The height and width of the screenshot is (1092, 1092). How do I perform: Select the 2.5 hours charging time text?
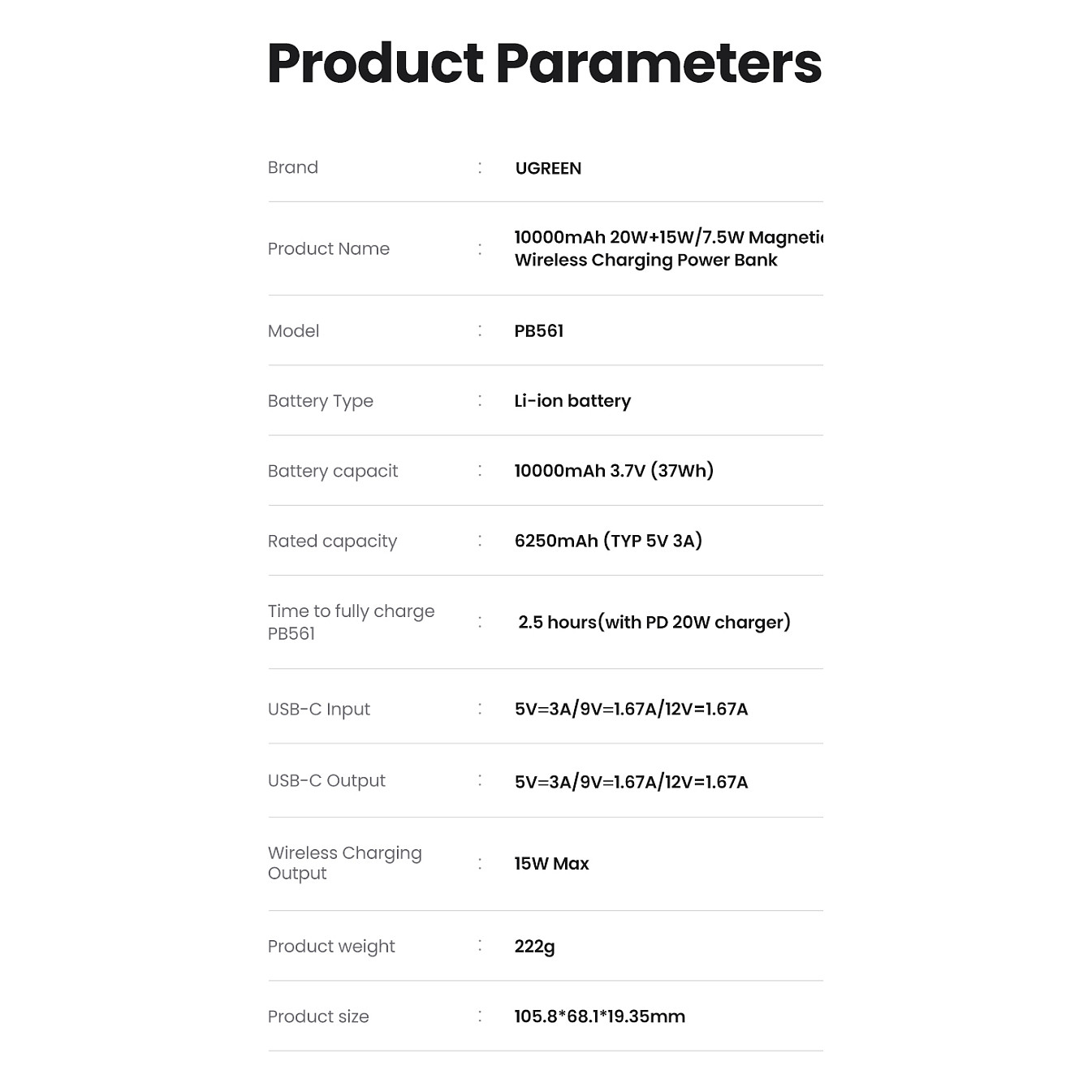[654, 623]
